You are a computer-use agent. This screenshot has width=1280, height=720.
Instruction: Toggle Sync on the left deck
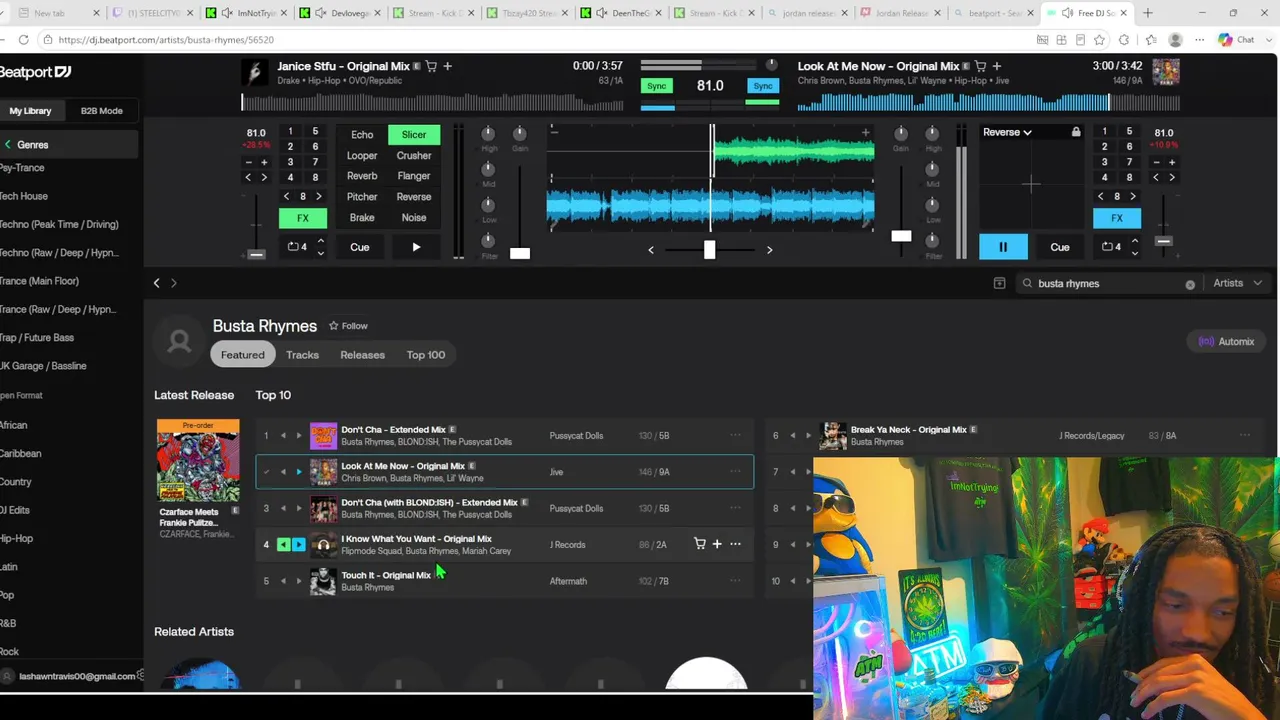click(656, 86)
